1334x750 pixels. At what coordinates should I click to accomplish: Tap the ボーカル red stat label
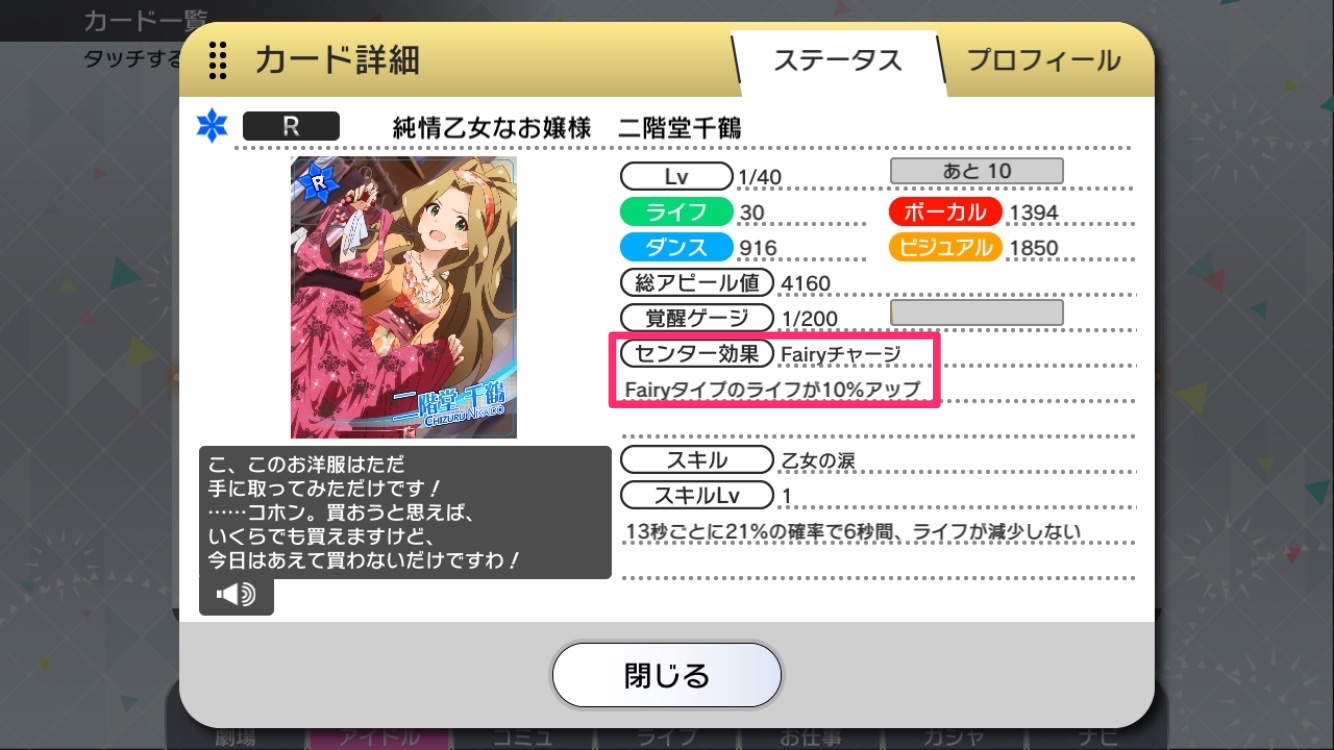tap(946, 212)
